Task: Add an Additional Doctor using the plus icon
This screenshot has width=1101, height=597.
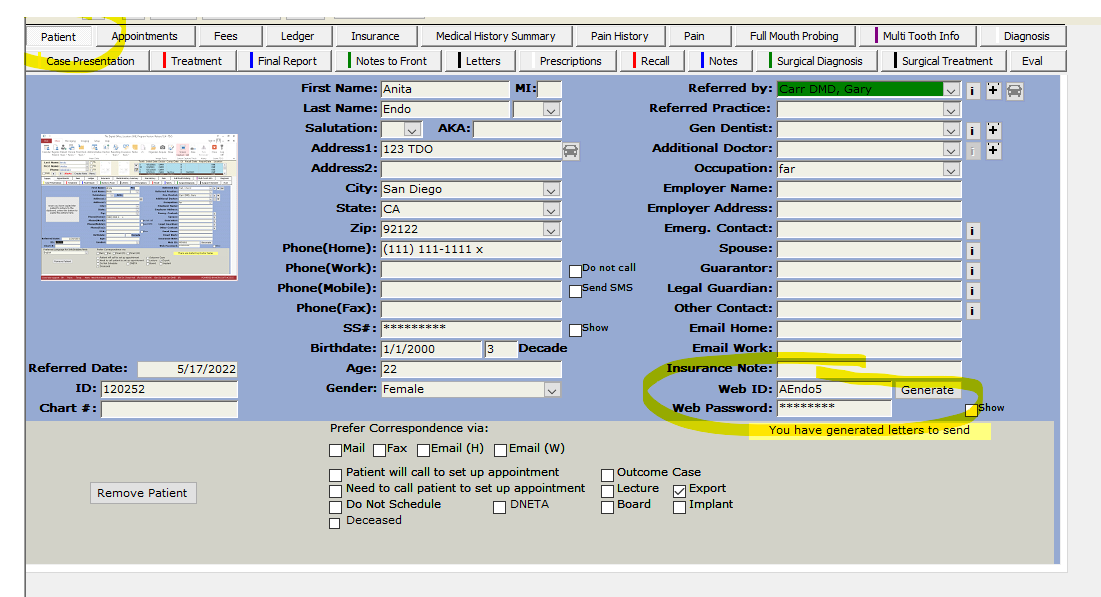Action: point(993,151)
